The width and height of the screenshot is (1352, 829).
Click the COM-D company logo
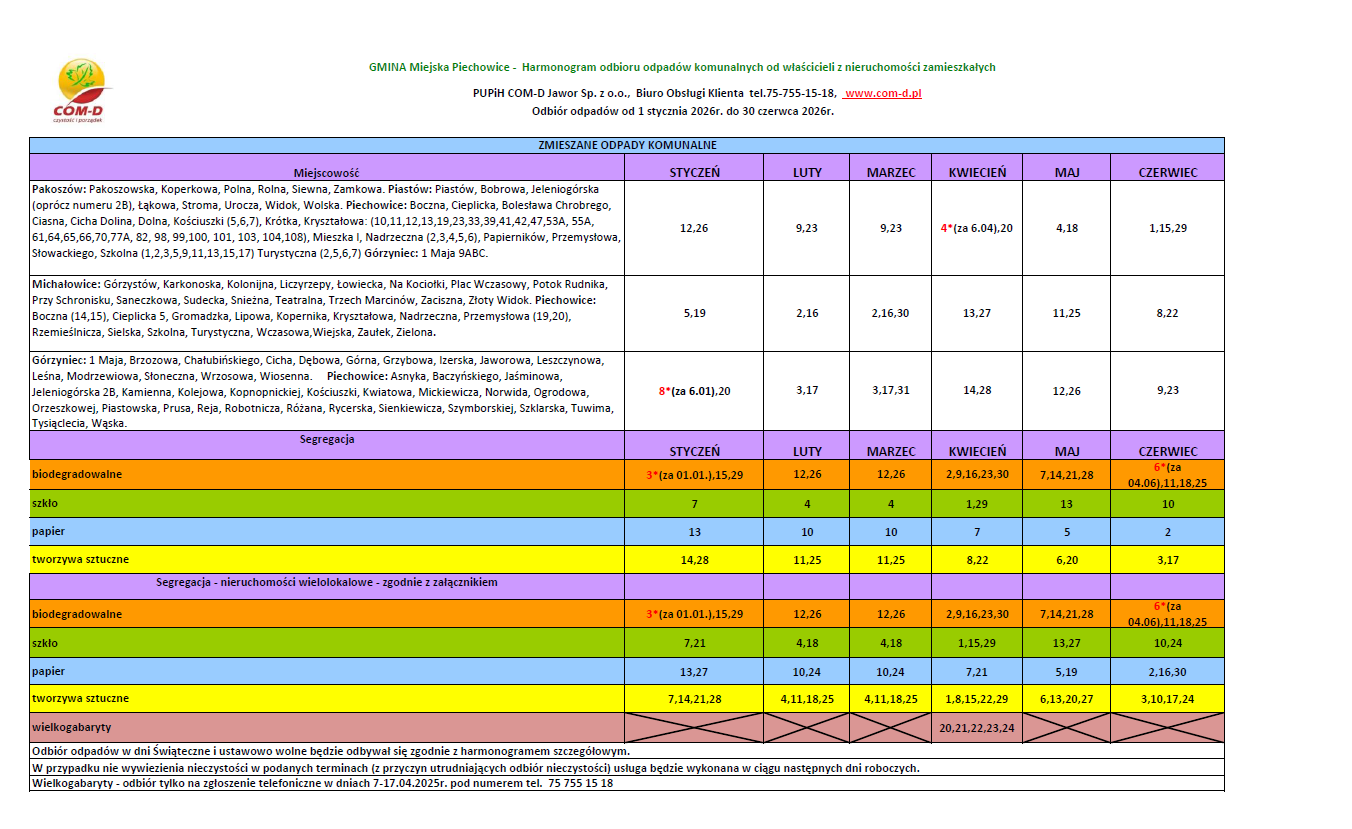81,91
